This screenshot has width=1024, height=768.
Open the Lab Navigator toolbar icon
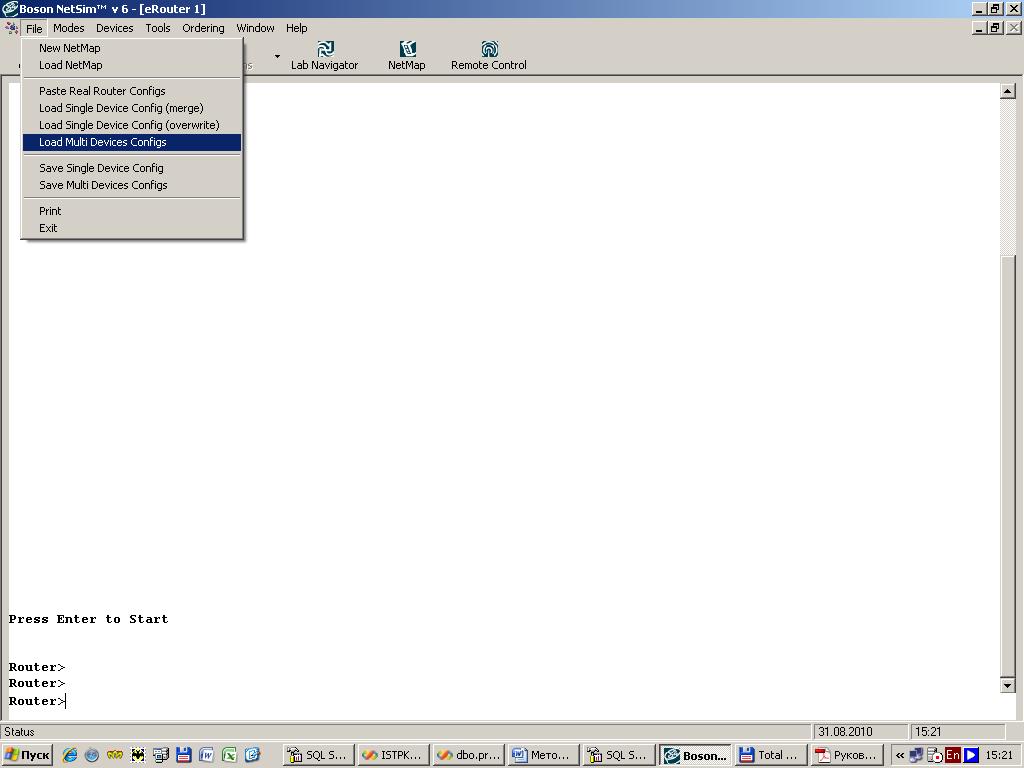pos(325,56)
